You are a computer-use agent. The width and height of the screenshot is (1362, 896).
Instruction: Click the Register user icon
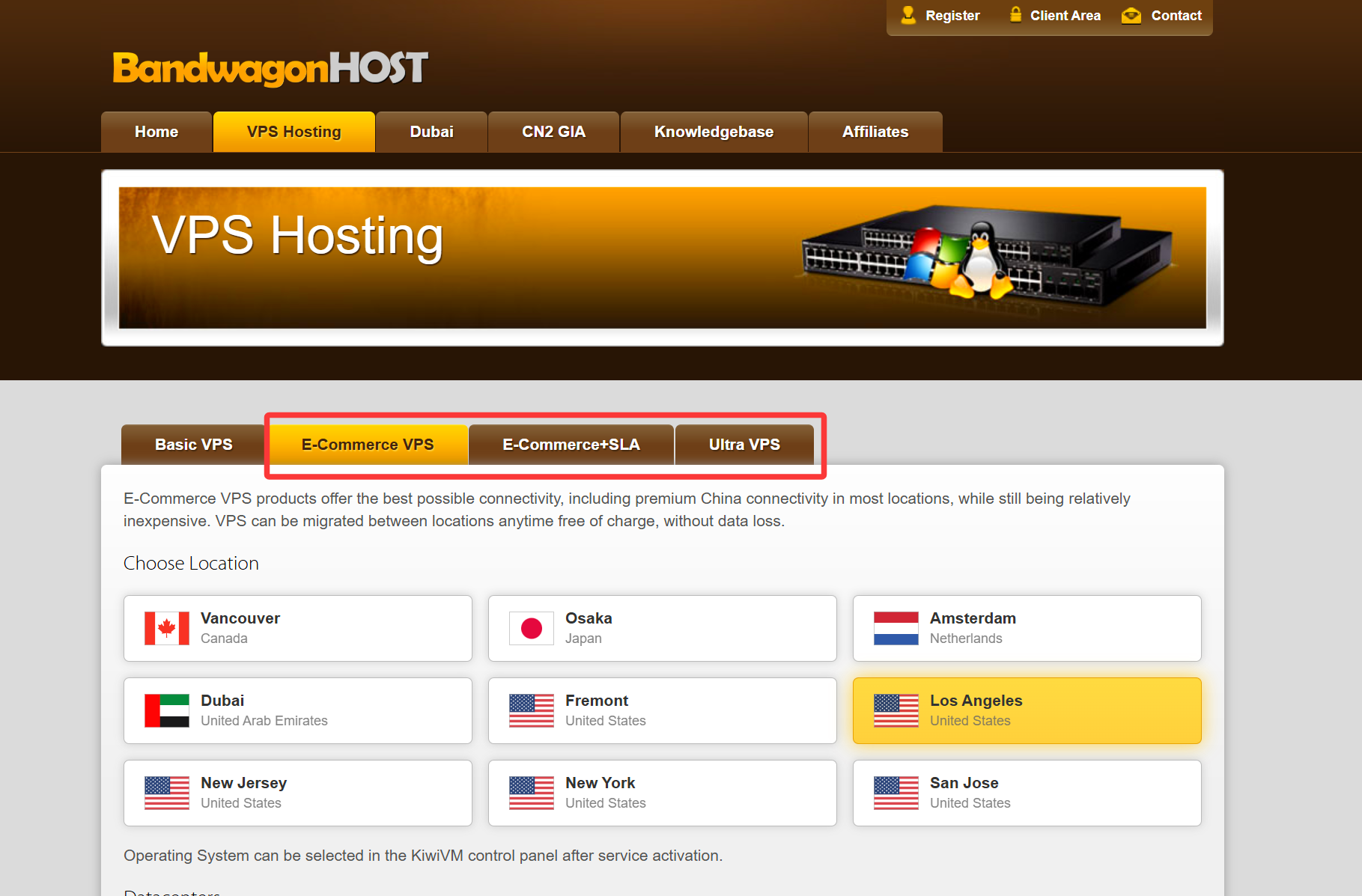pyautogui.click(x=908, y=15)
